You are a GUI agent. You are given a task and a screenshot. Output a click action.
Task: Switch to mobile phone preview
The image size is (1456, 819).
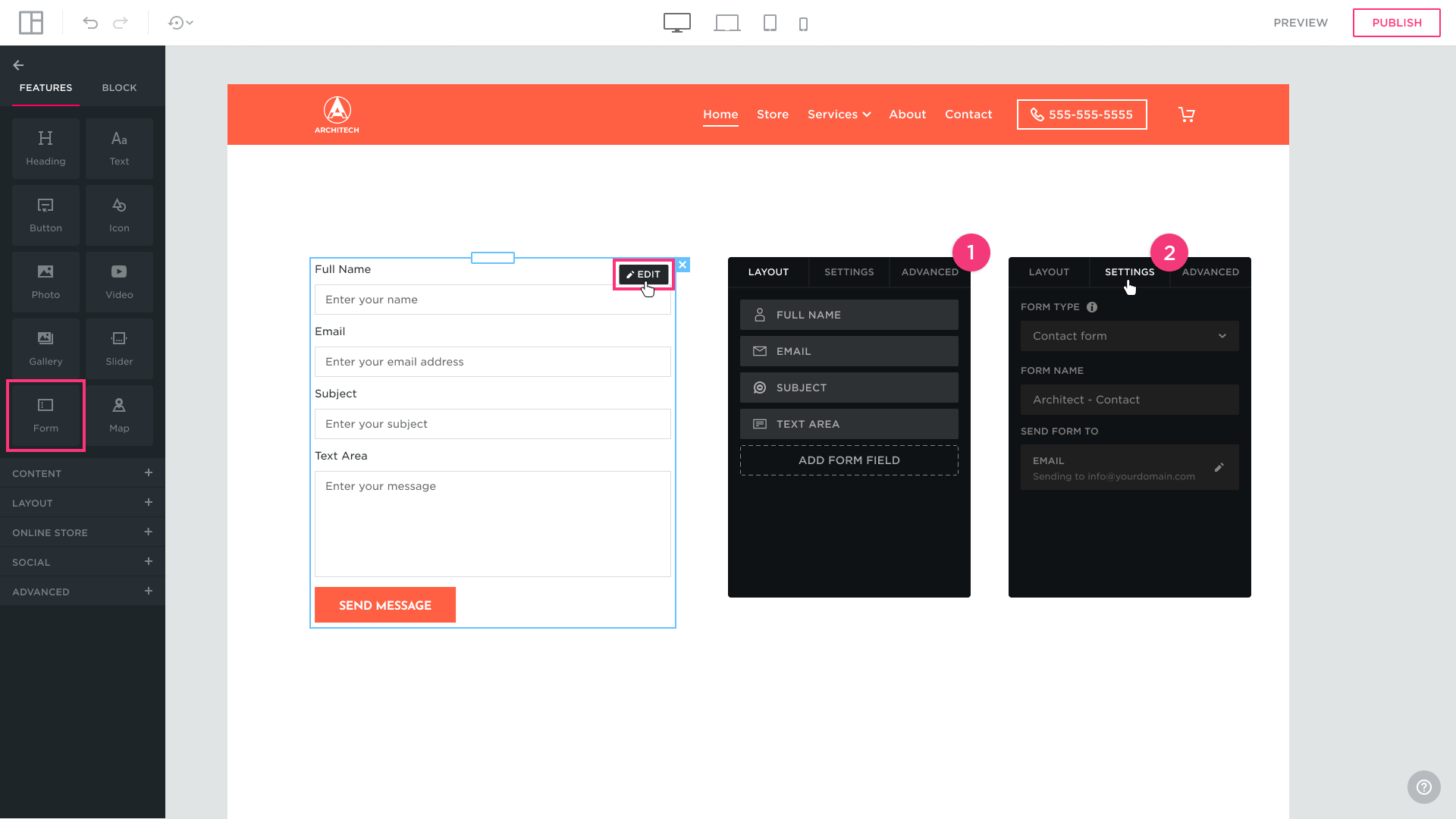click(803, 24)
